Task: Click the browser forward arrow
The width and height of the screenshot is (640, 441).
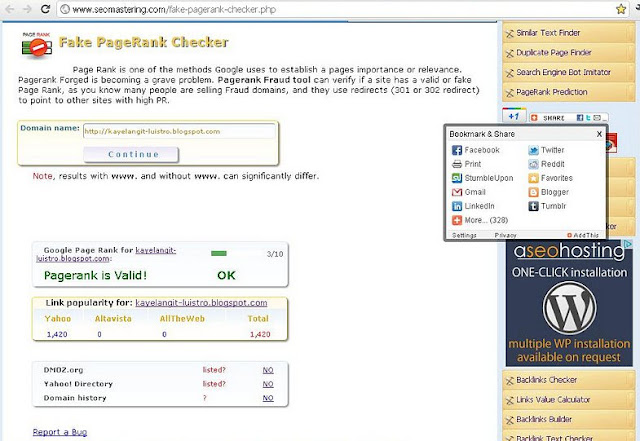Action: click(27, 9)
